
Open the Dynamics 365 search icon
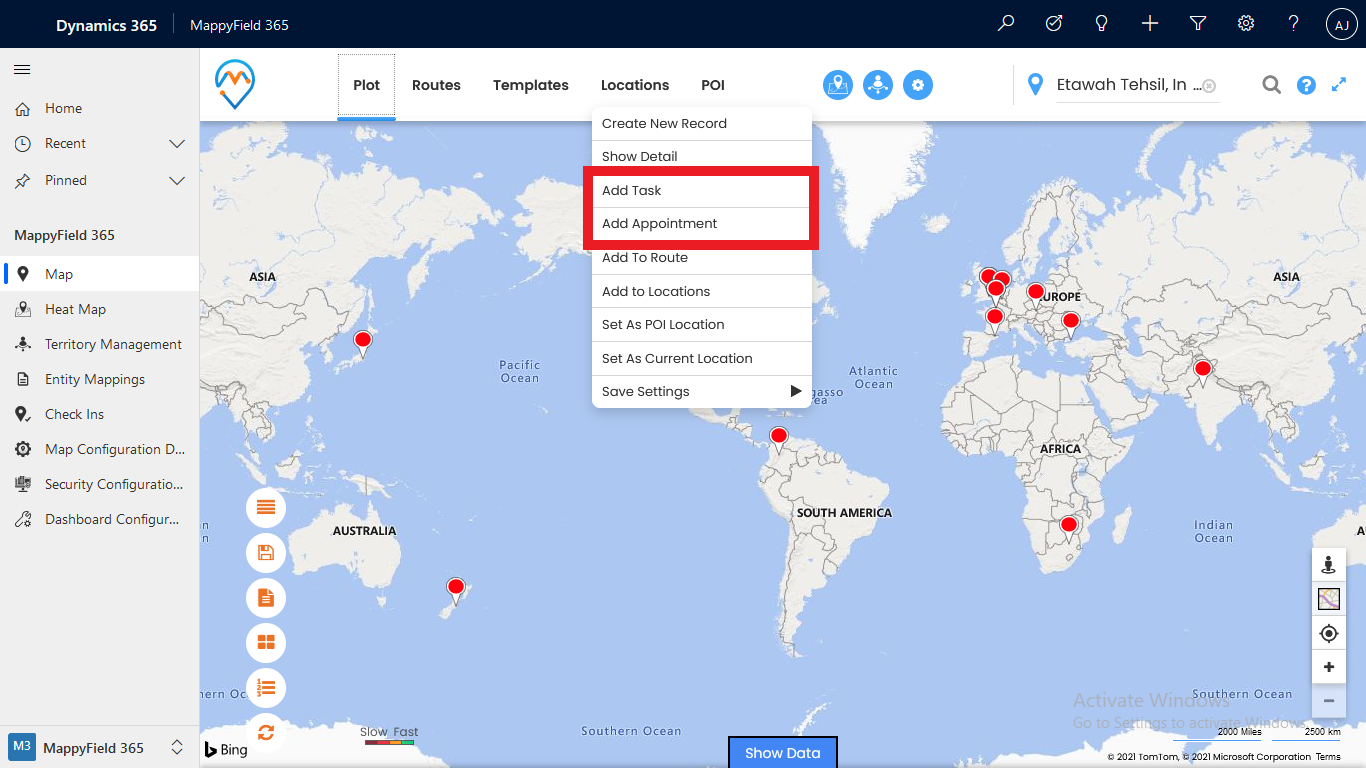1006,23
